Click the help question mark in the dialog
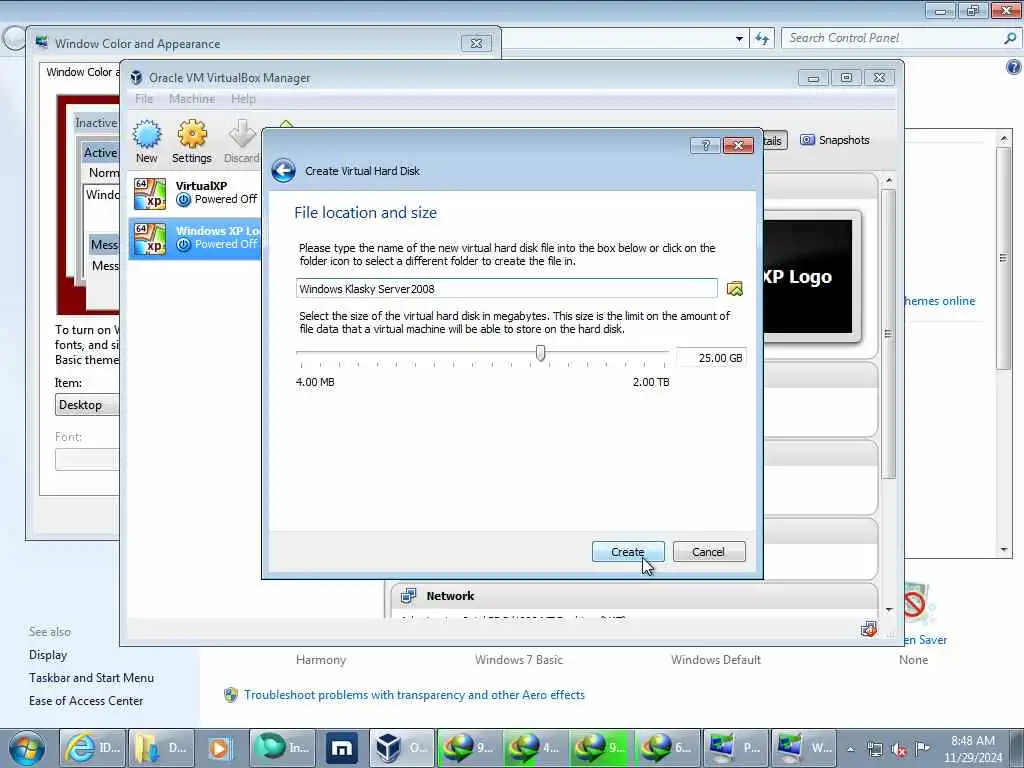The width and height of the screenshot is (1024, 768). pyautogui.click(x=705, y=145)
